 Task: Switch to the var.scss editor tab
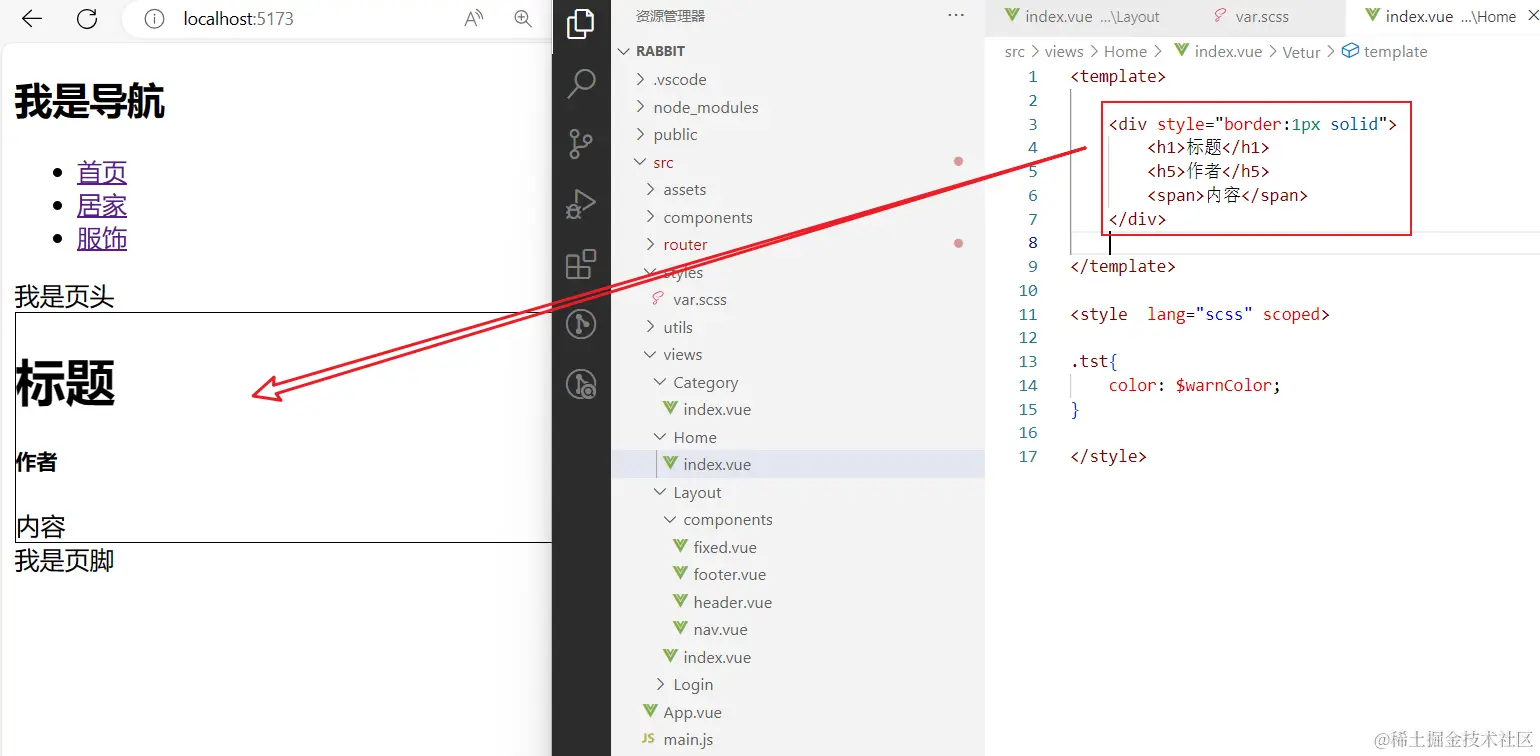[1250, 16]
